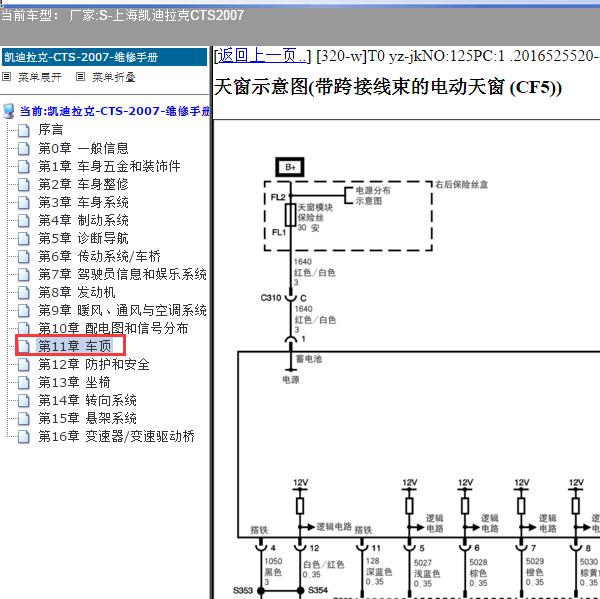Click the page icon beside 第0章
Screen dimensions: 600x599
click(x=24, y=149)
